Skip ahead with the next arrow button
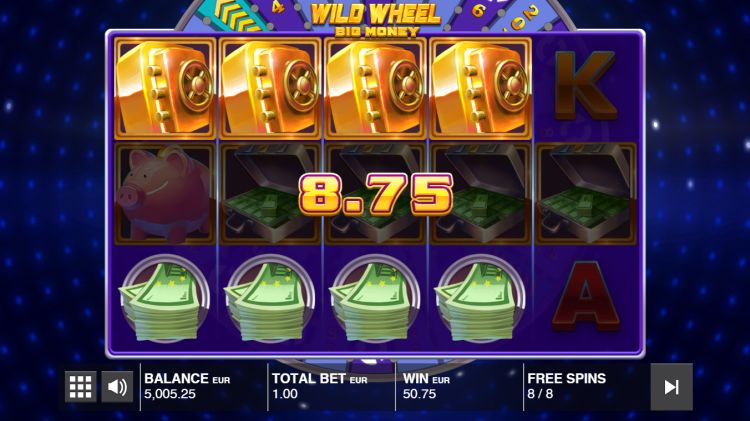Screen dimensions: 750x421 pos(671,387)
